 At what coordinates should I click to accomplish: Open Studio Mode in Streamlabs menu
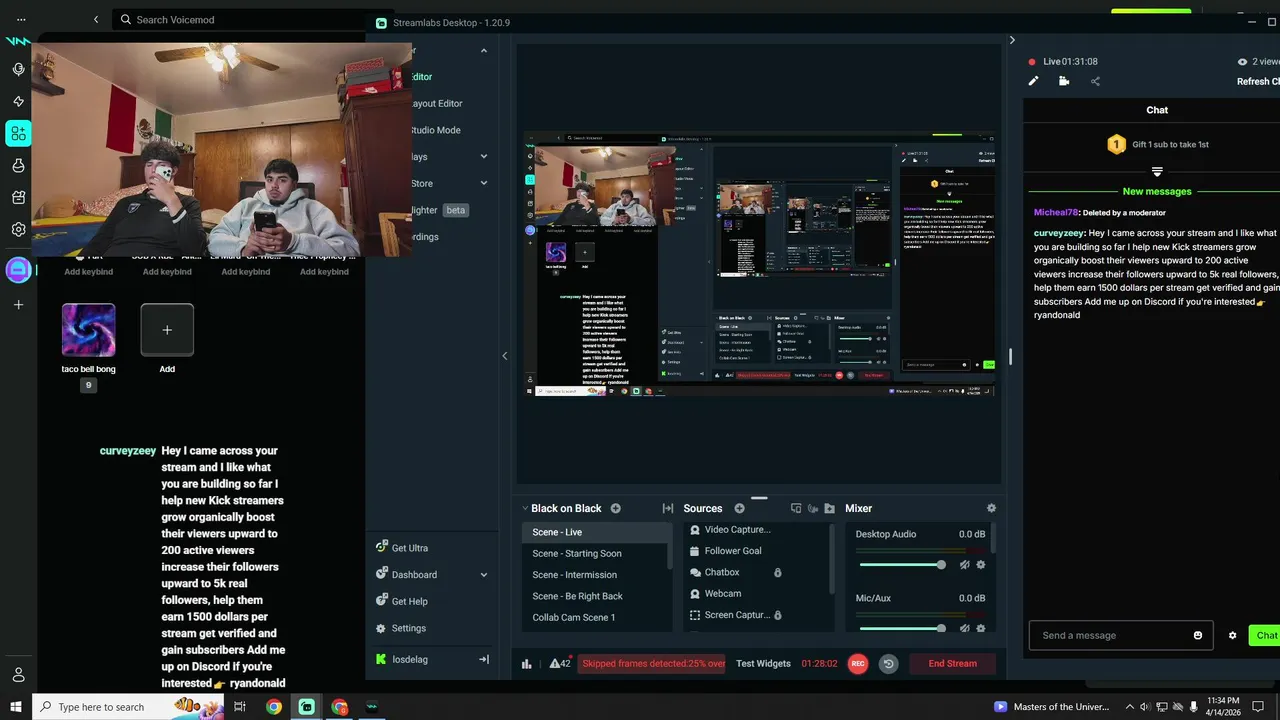(436, 130)
